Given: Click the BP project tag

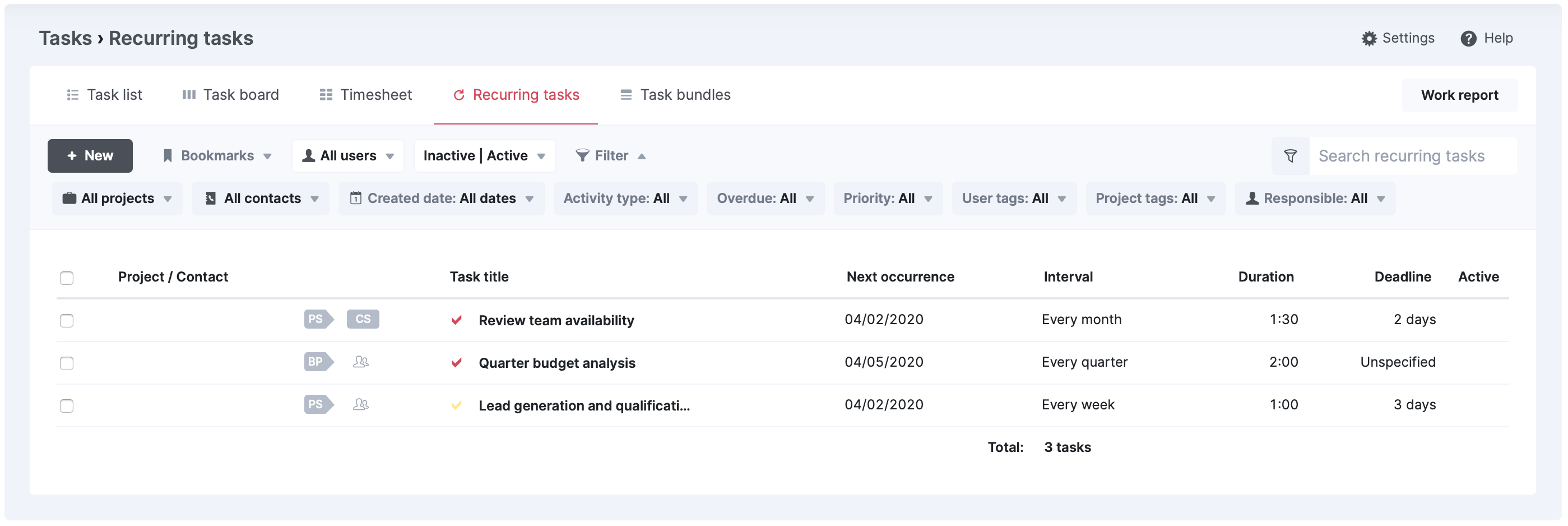Looking at the screenshot, I should 319,362.
